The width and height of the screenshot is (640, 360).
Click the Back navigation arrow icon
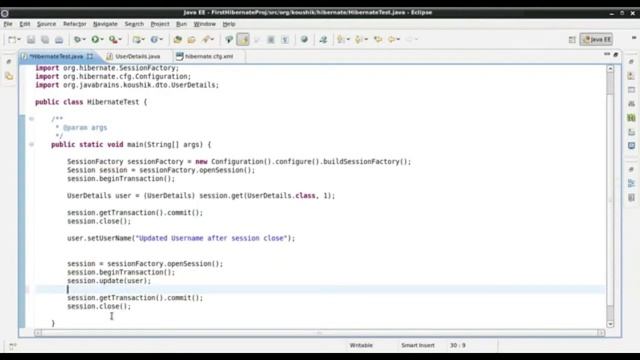tap(391, 40)
